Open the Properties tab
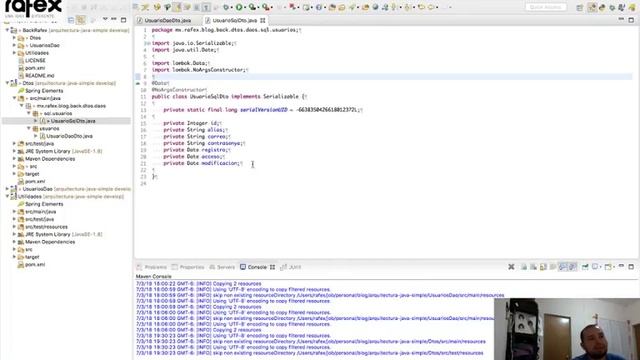The height and width of the screenshot is (360, 640). tap(188, 267)
